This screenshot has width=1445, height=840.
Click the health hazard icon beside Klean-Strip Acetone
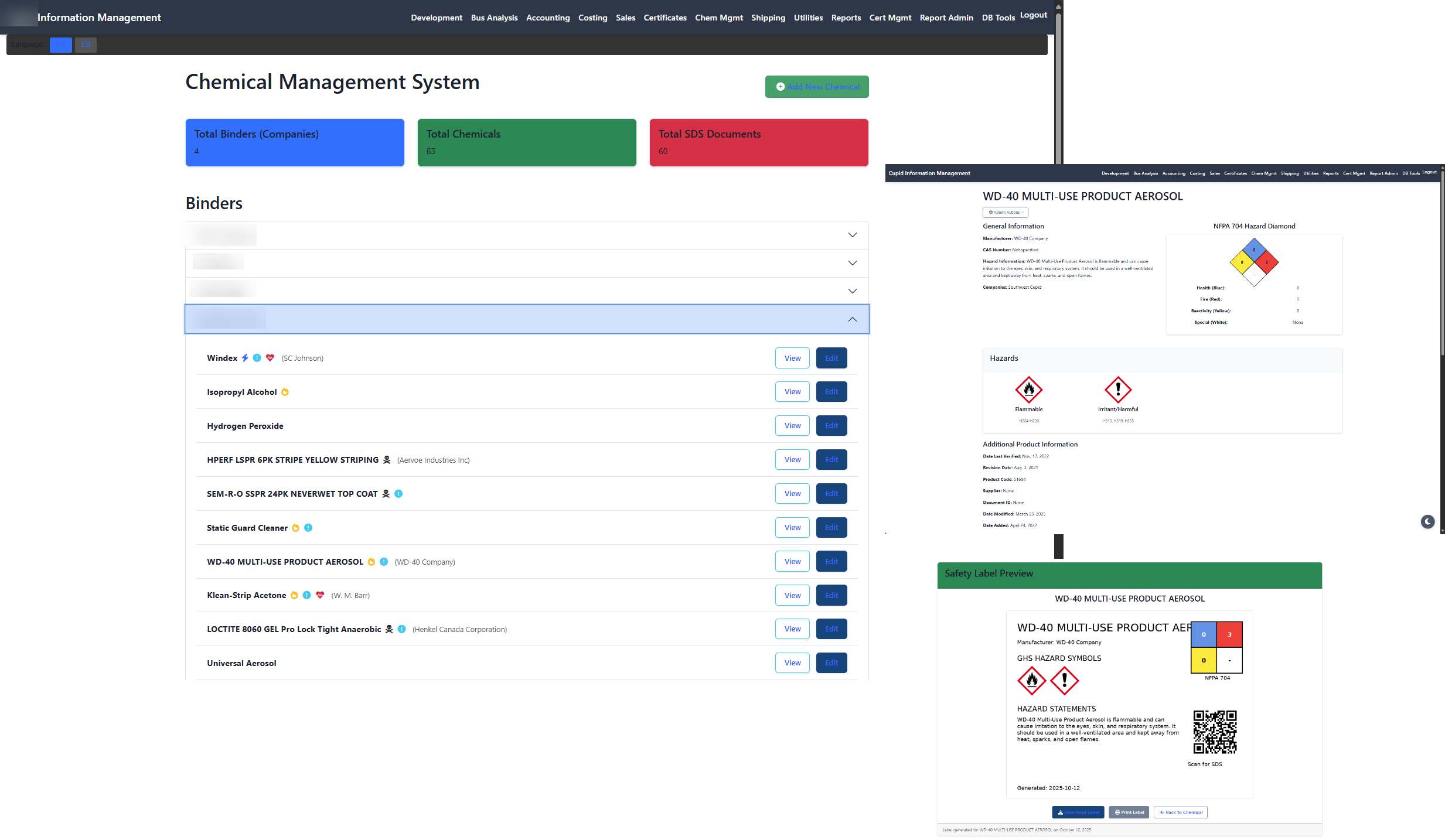pyautogui.click(x=320, y=595)
